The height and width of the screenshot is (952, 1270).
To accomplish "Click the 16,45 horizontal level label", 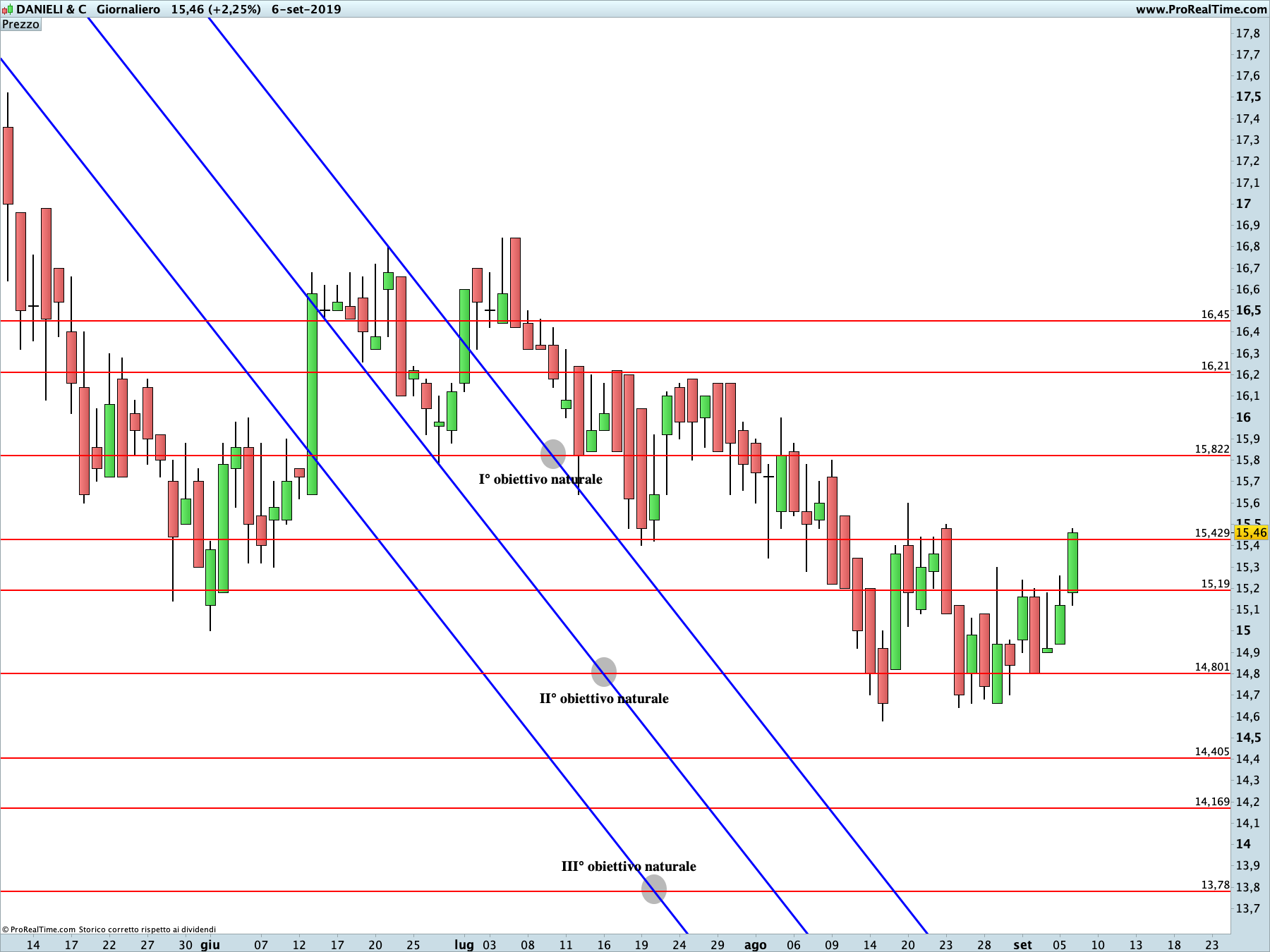I will [1215, 315].
